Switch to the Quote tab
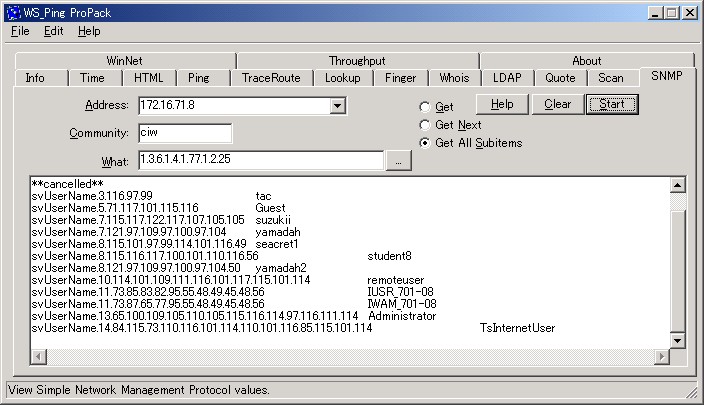This screenshot has width=704, height=405. 560,78
